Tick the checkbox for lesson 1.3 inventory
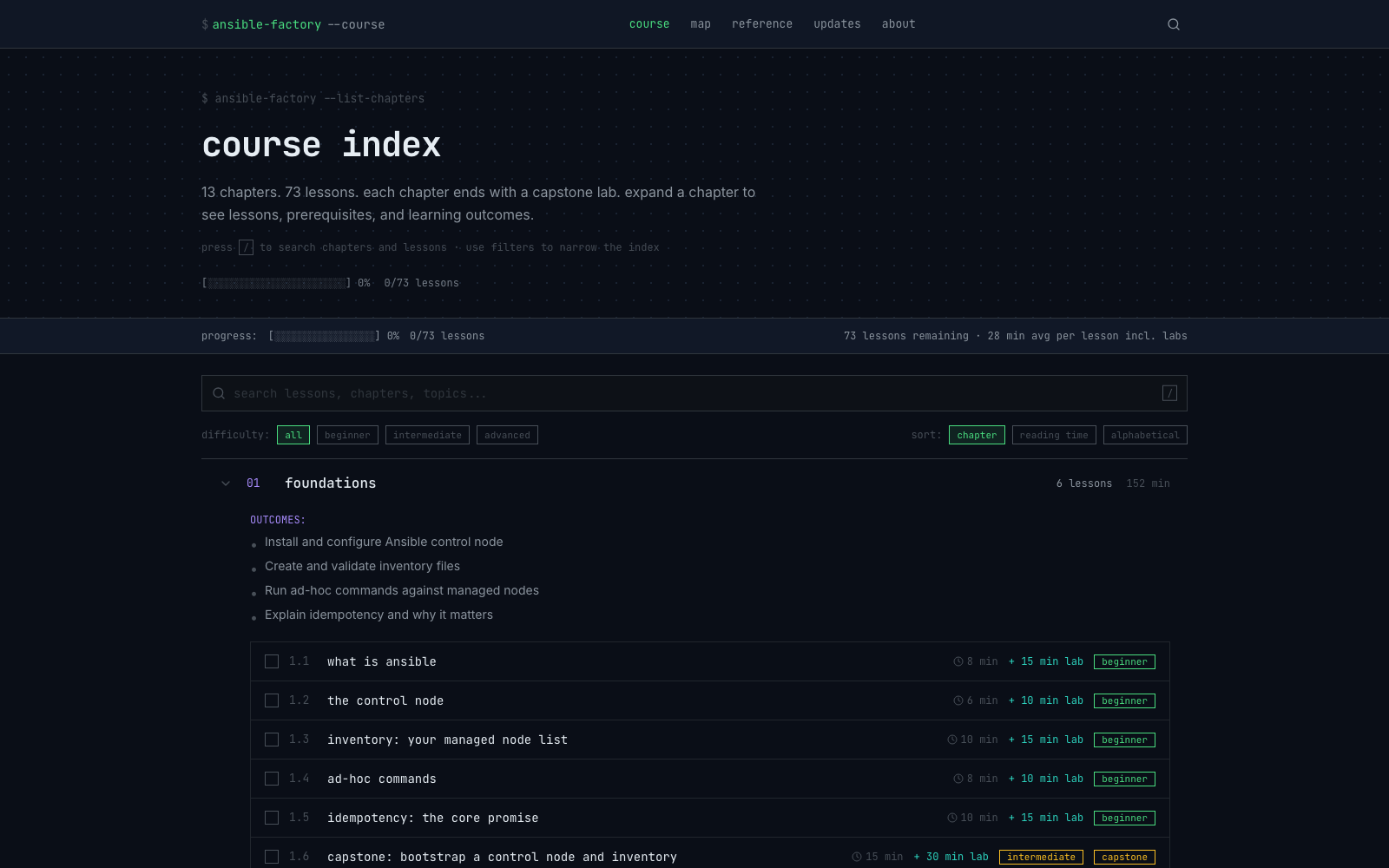The height and width of the screenshot is (868, 1389). (x=272, y=740)
